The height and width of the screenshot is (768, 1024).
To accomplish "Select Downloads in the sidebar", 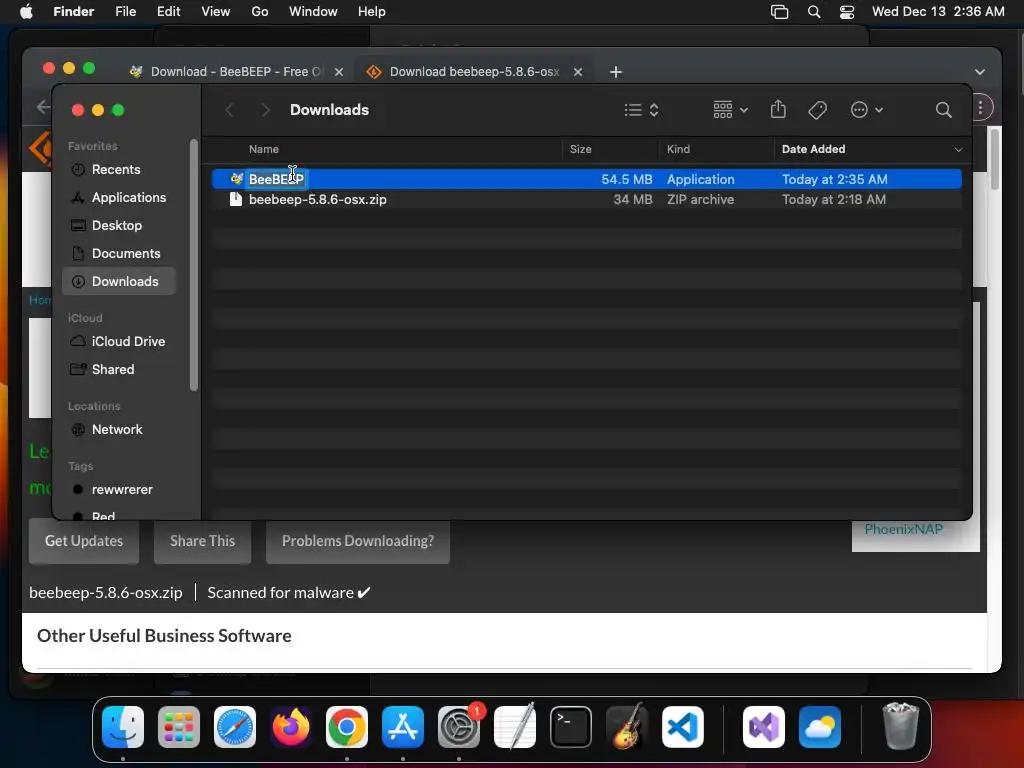I will 119,281.
